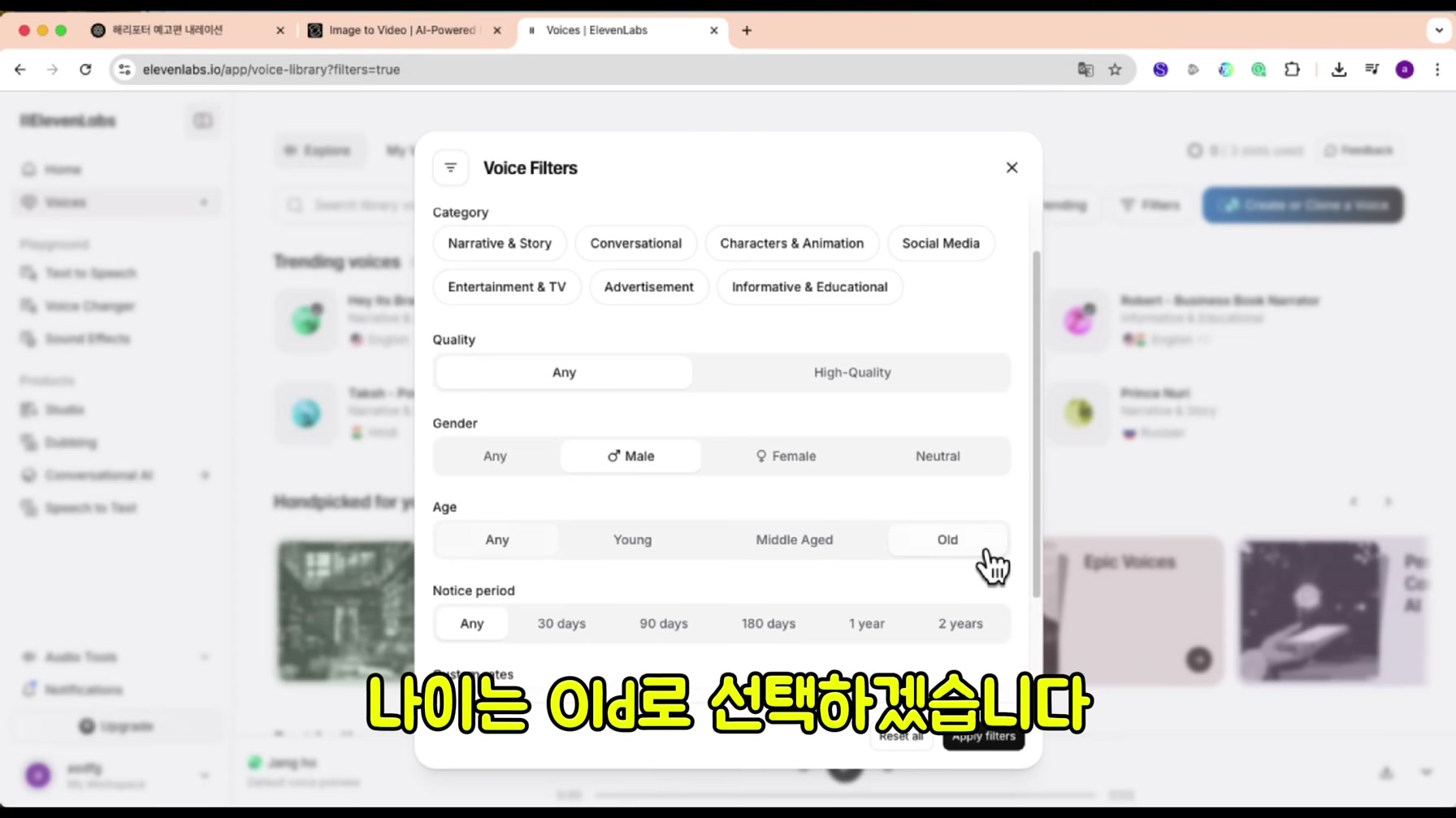Open the Filters button behind dialog
The height and width of the screenshot is (818, 1456).
pyautogui.click(x=1150, y=205)
